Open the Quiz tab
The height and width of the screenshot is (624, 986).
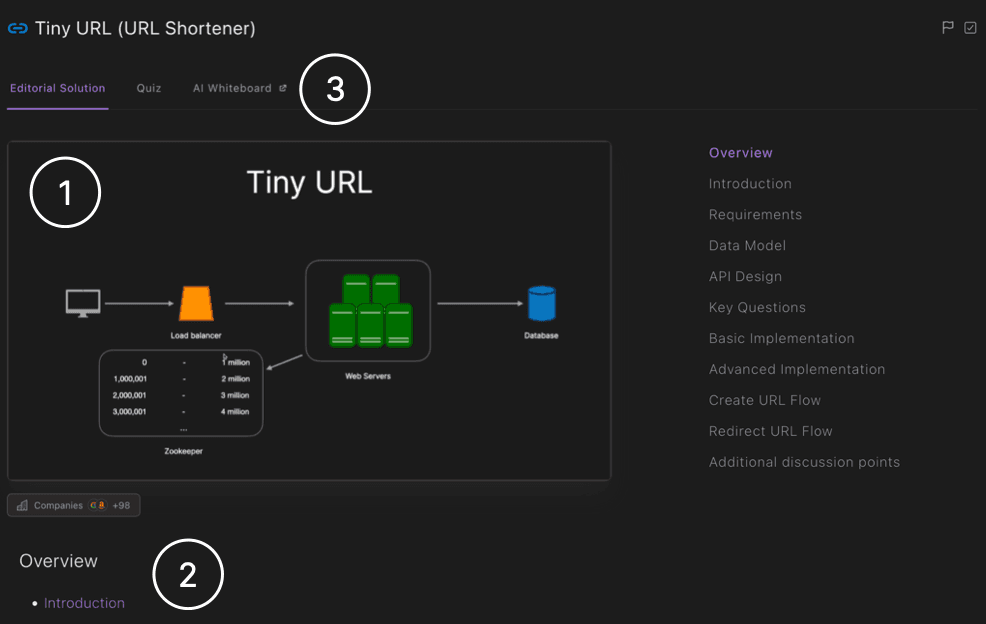click(148, 88)
